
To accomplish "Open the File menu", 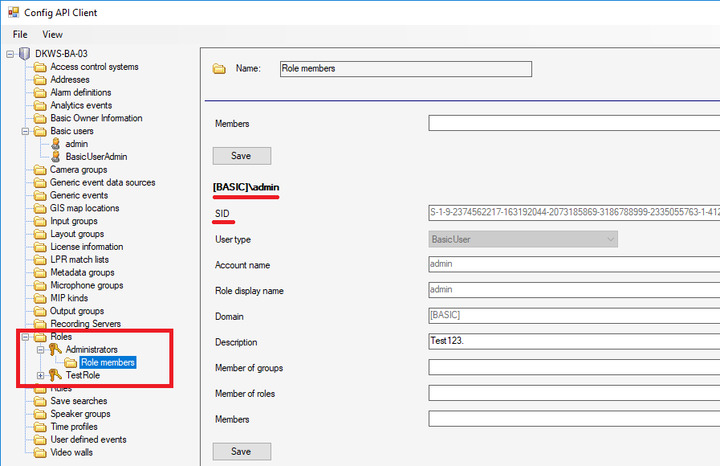I will pyautogui.click(x=20, y=34).
